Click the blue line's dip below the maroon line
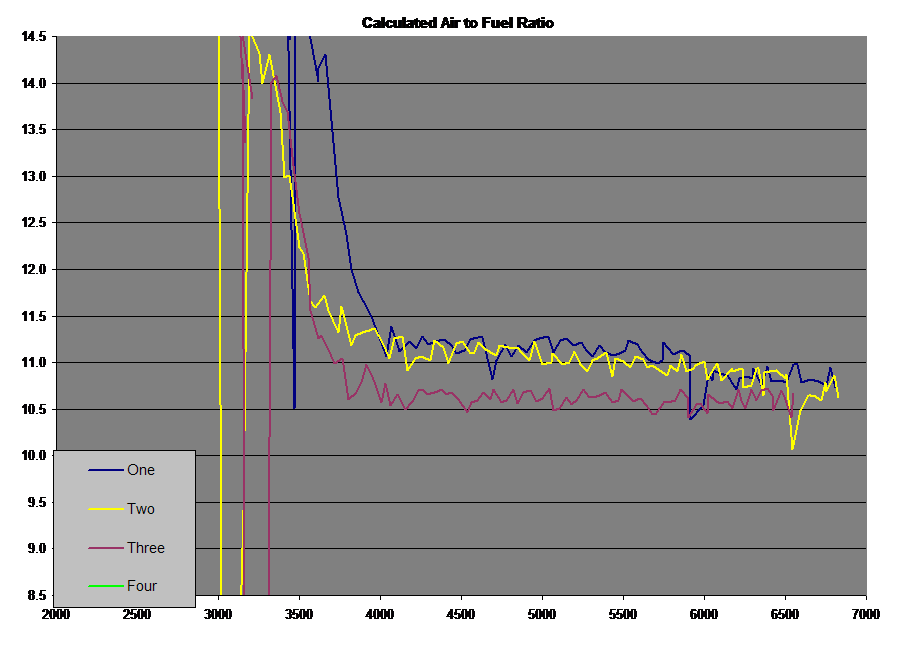 click(690, 418)
